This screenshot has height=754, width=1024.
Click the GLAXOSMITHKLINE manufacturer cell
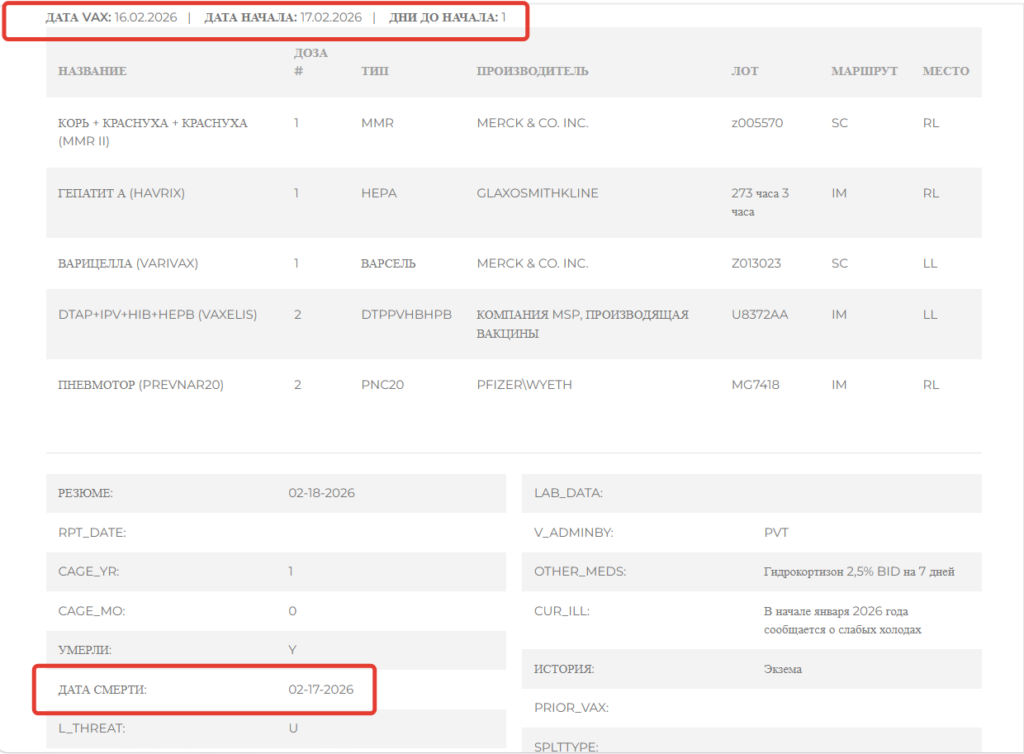537,193
